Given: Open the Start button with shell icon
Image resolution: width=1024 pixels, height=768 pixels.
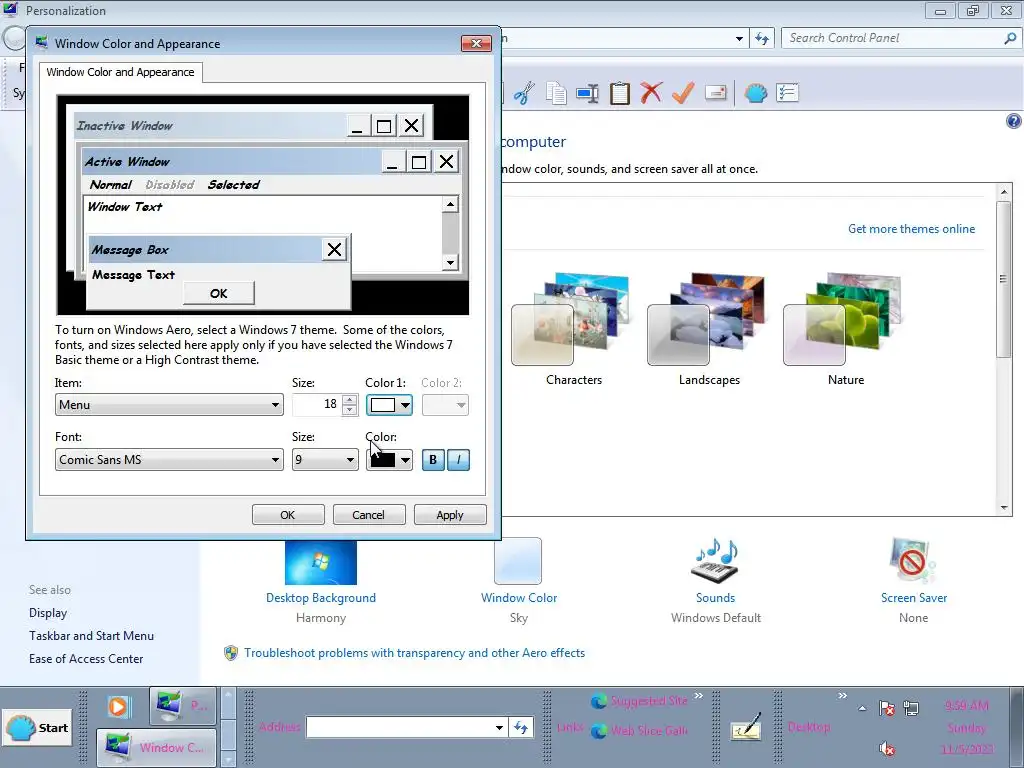Looking at the screenshot, I should [37, 728].
